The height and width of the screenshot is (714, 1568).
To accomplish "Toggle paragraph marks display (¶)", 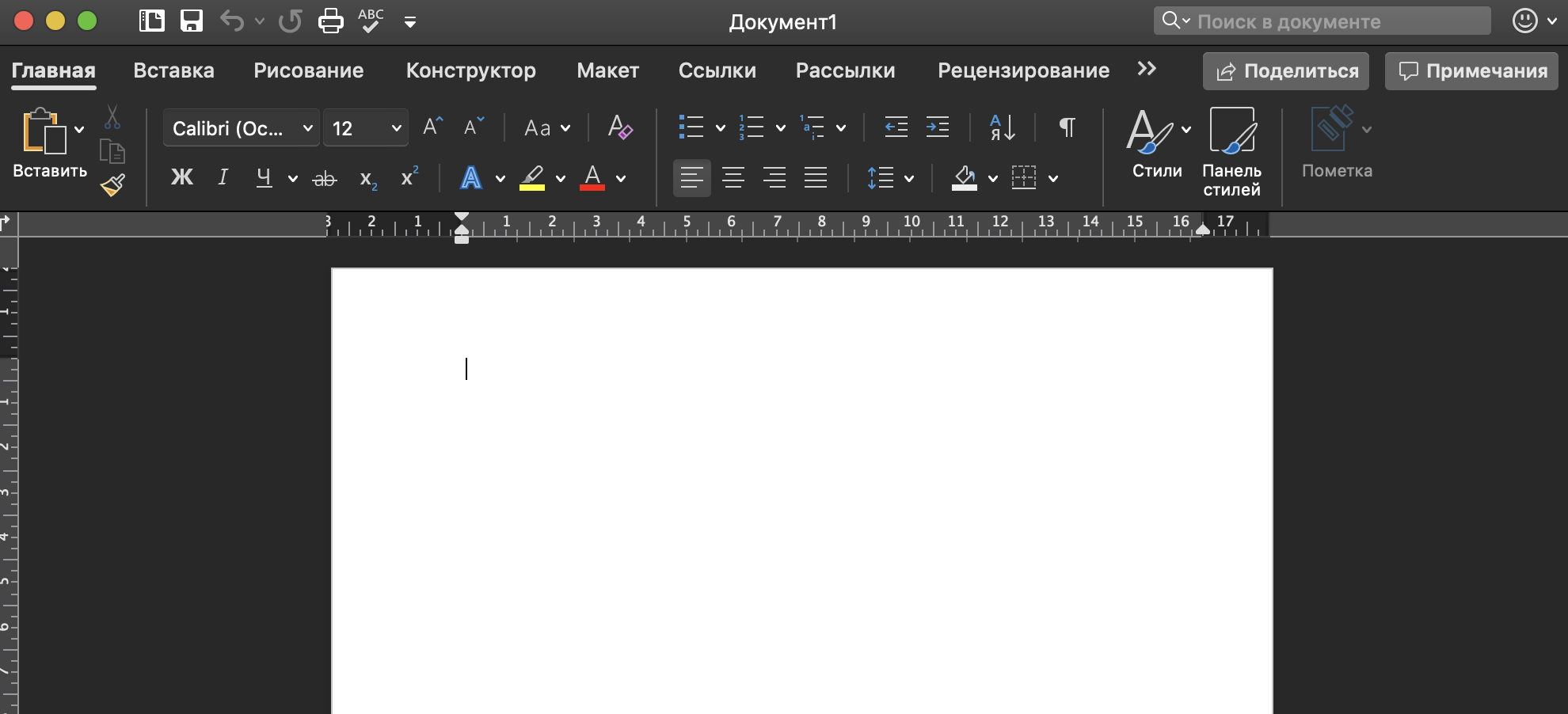I will point(1067,127).
